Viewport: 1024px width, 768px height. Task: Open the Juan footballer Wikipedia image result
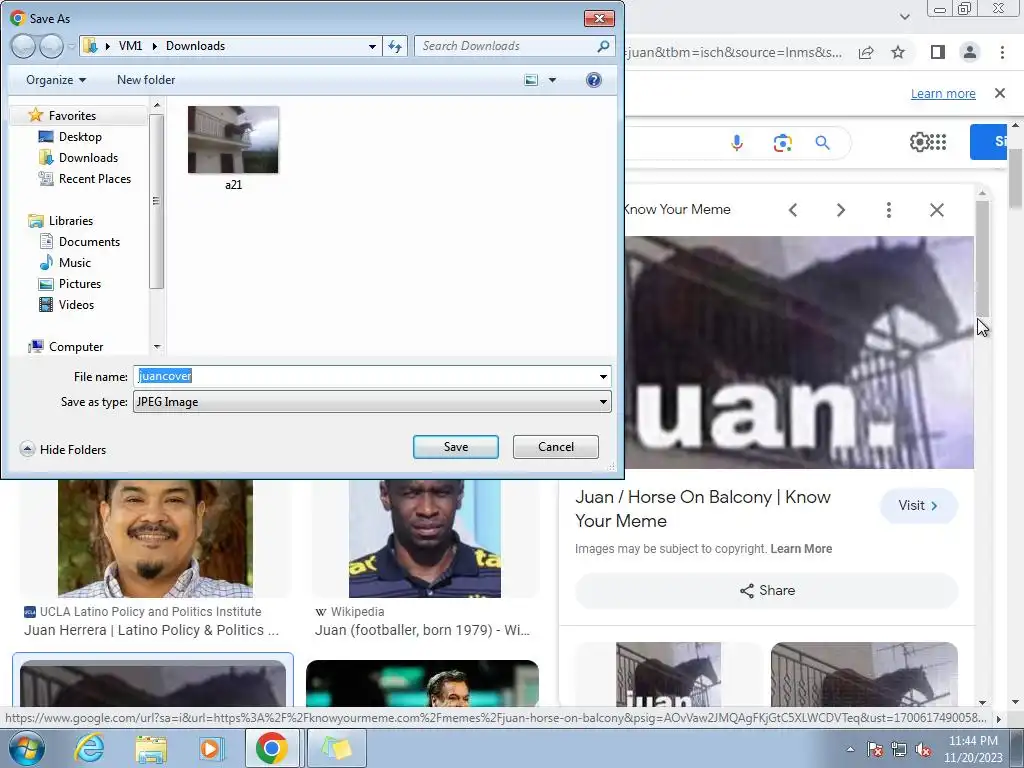(x=424, y=539)
